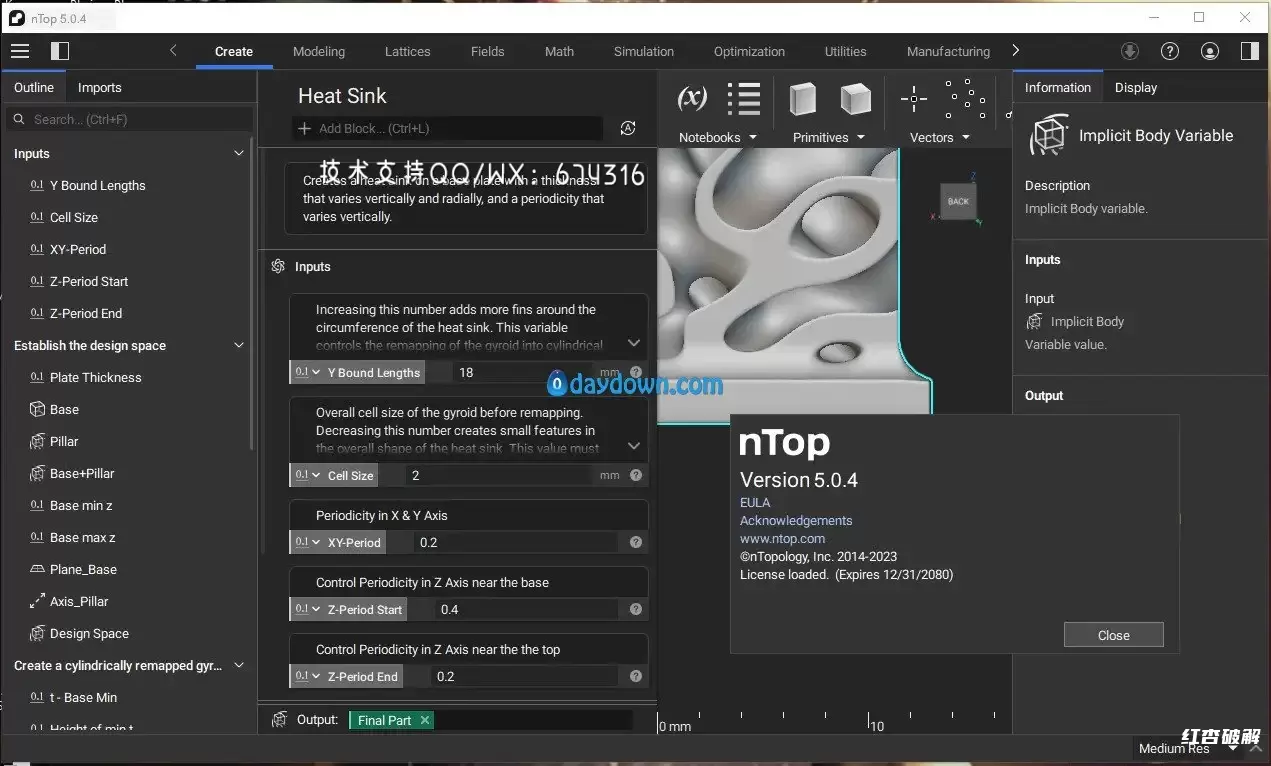Collapse the cylindrically remapped gyroid section
The height and width of the screenshot is (766, 1271).
239,665
